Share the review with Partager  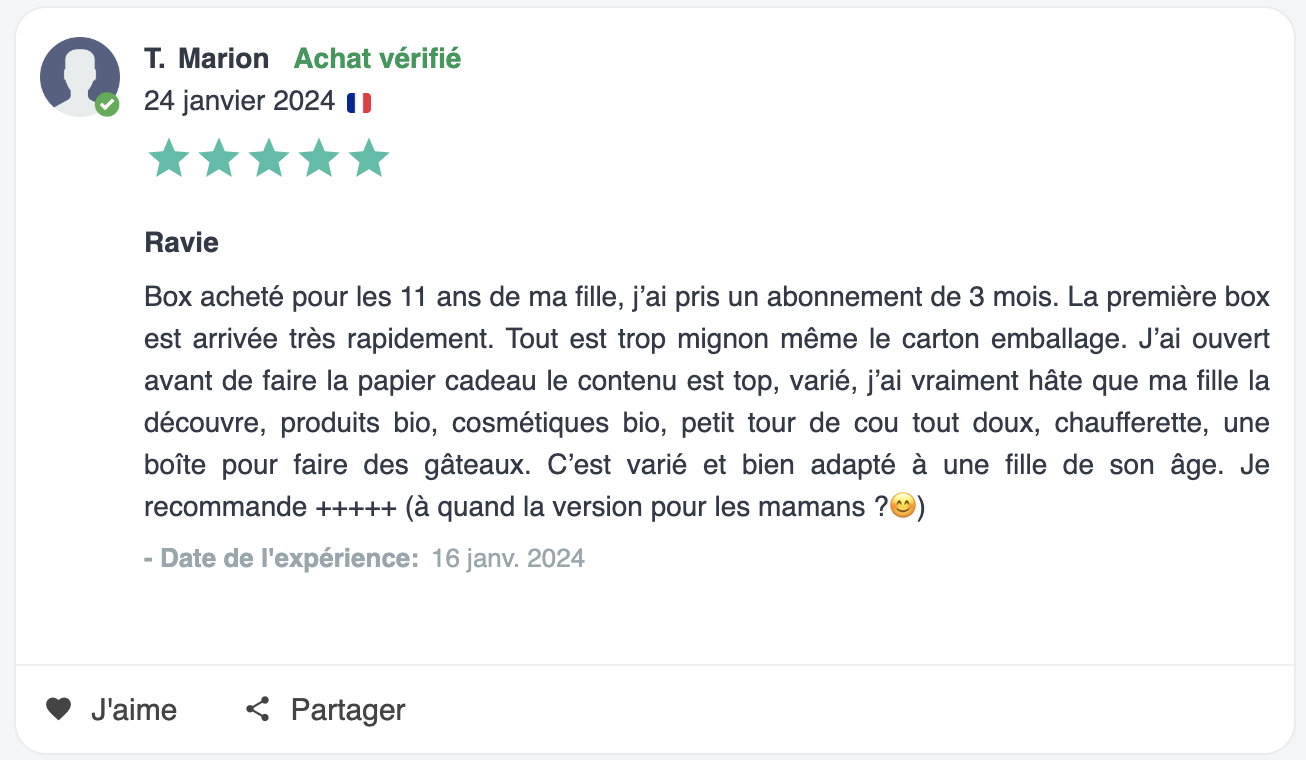pos(326,710)
